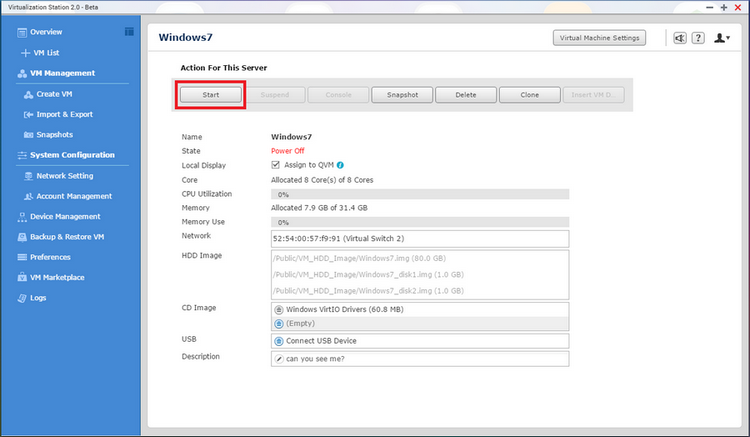Open help via the question mark icon
The width and height of the screenshot is (750, 437).
698,38
